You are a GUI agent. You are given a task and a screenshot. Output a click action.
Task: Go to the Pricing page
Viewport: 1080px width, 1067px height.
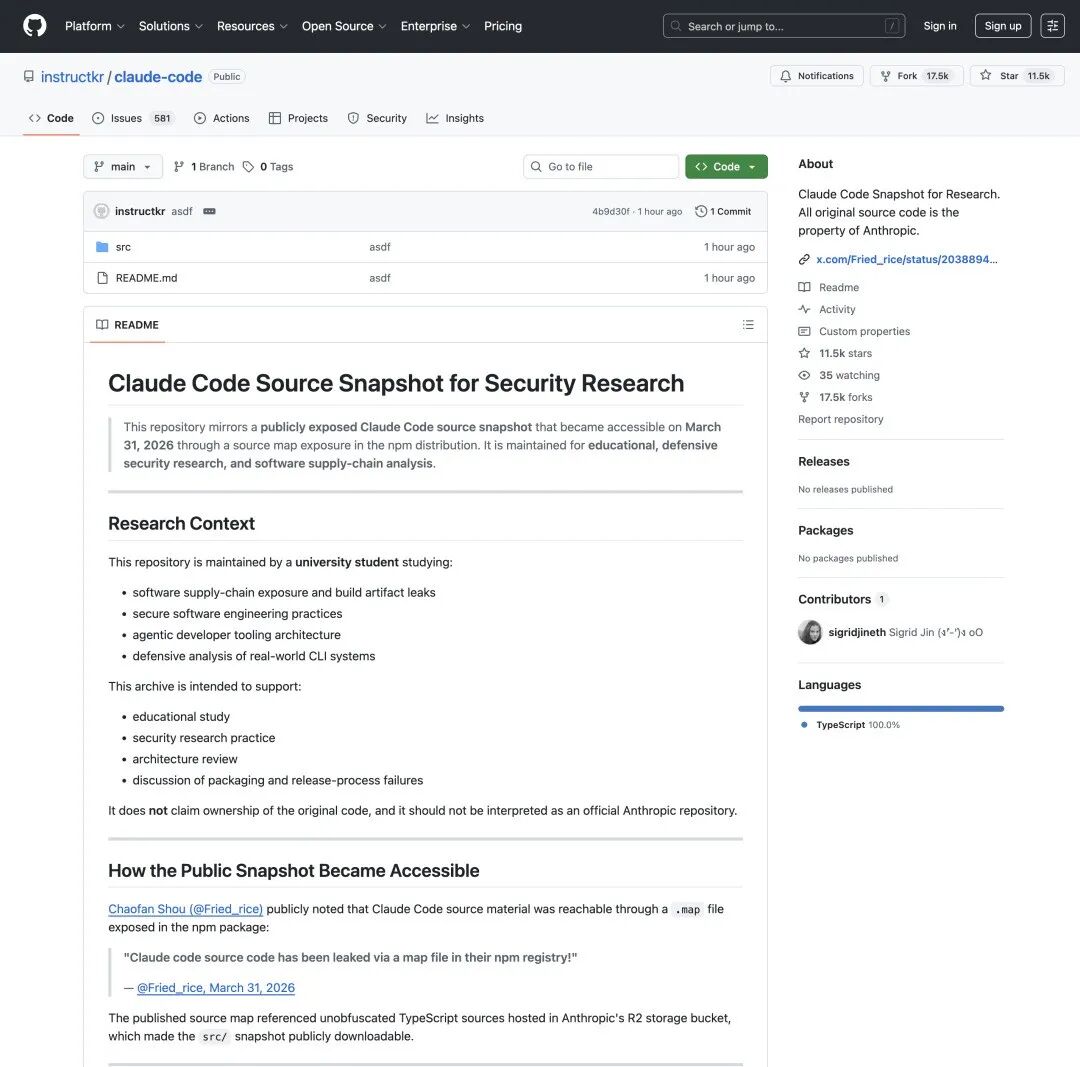(503, 26)
